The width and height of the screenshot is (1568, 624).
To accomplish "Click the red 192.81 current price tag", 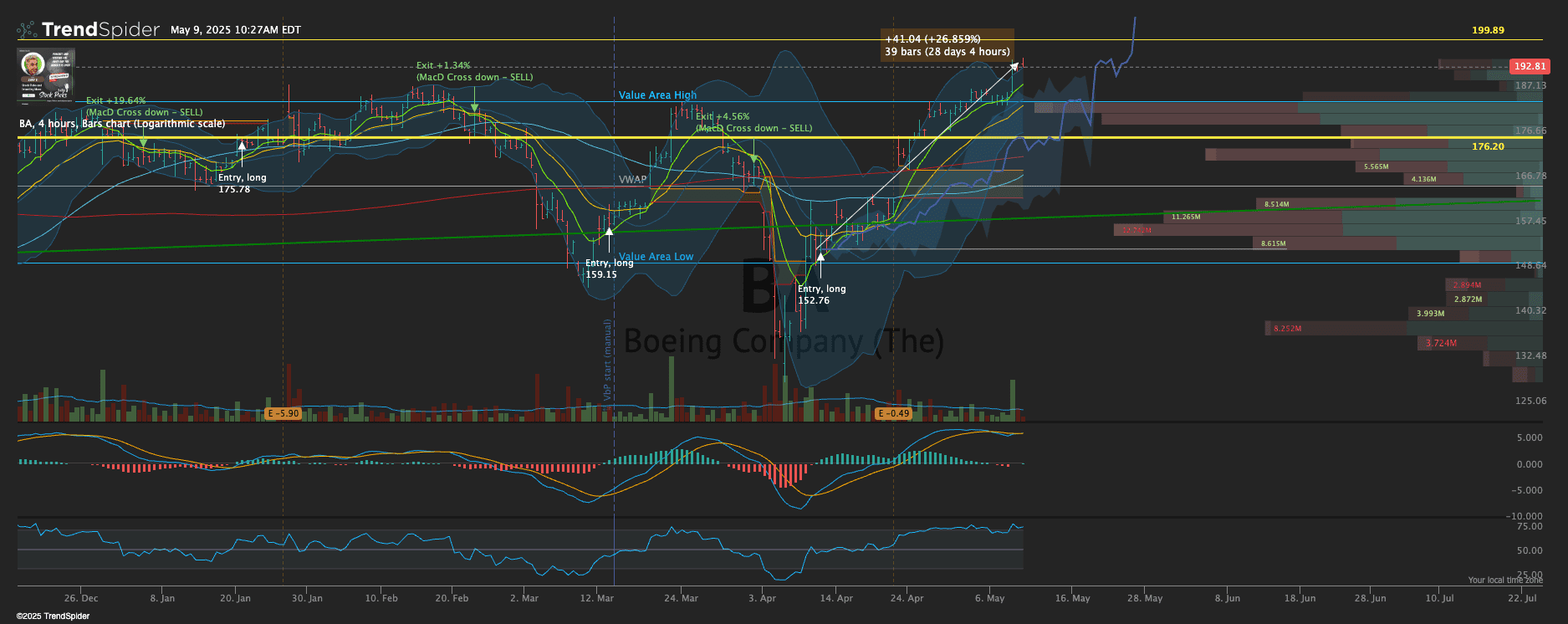I will (x=1530, y=66).
